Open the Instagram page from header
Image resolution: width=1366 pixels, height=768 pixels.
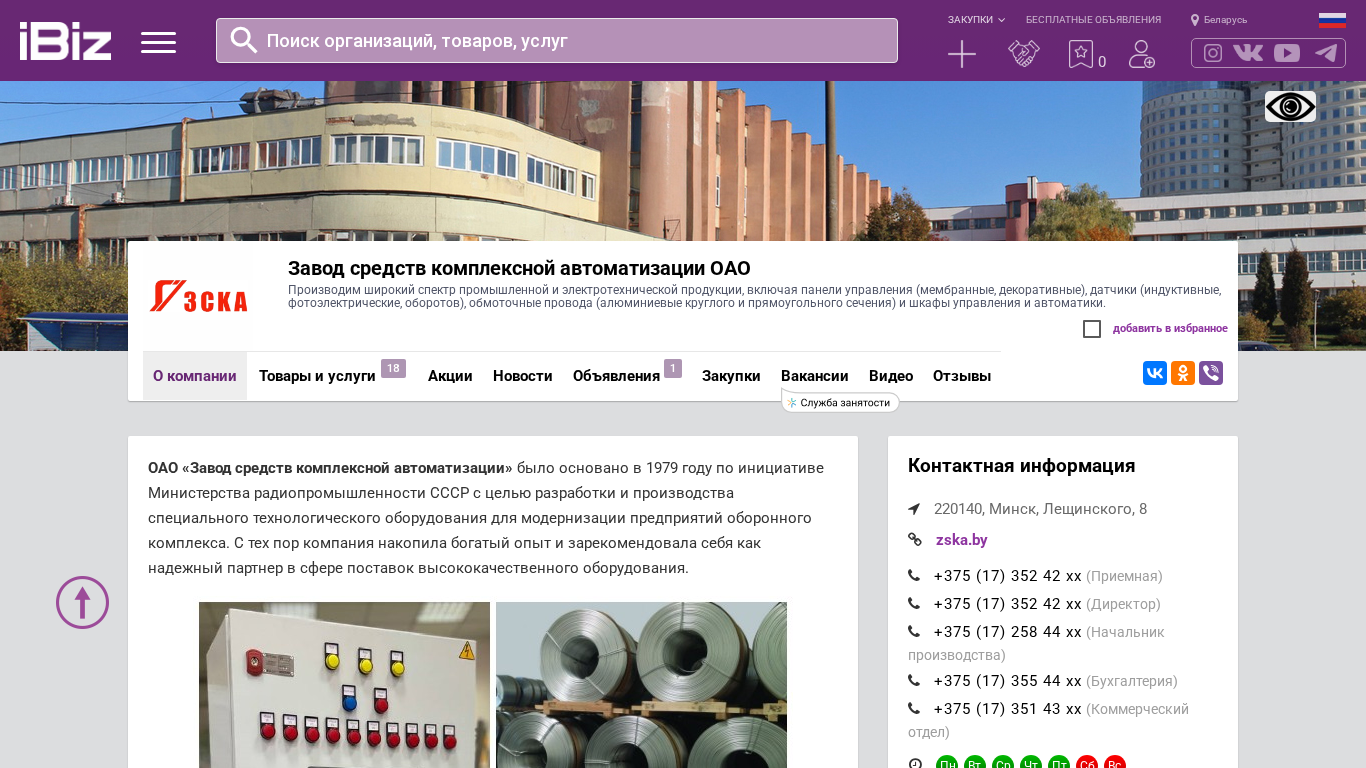pos(1213,53)
